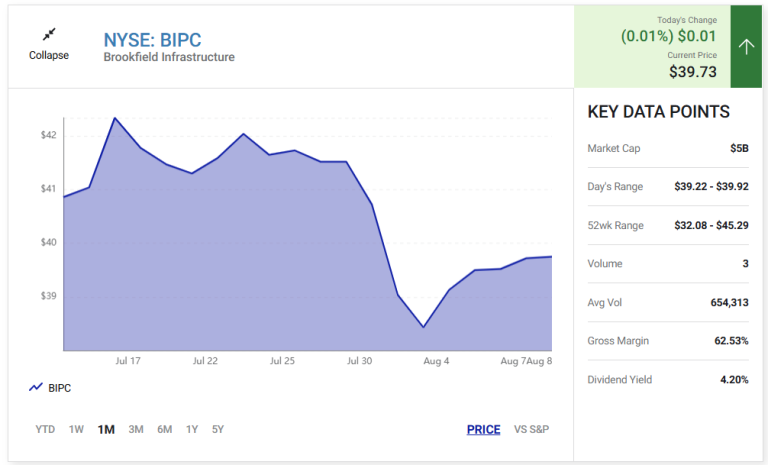Click the chart peak near Jul 17
Screen dimensions: 768x465
(115, 118)
